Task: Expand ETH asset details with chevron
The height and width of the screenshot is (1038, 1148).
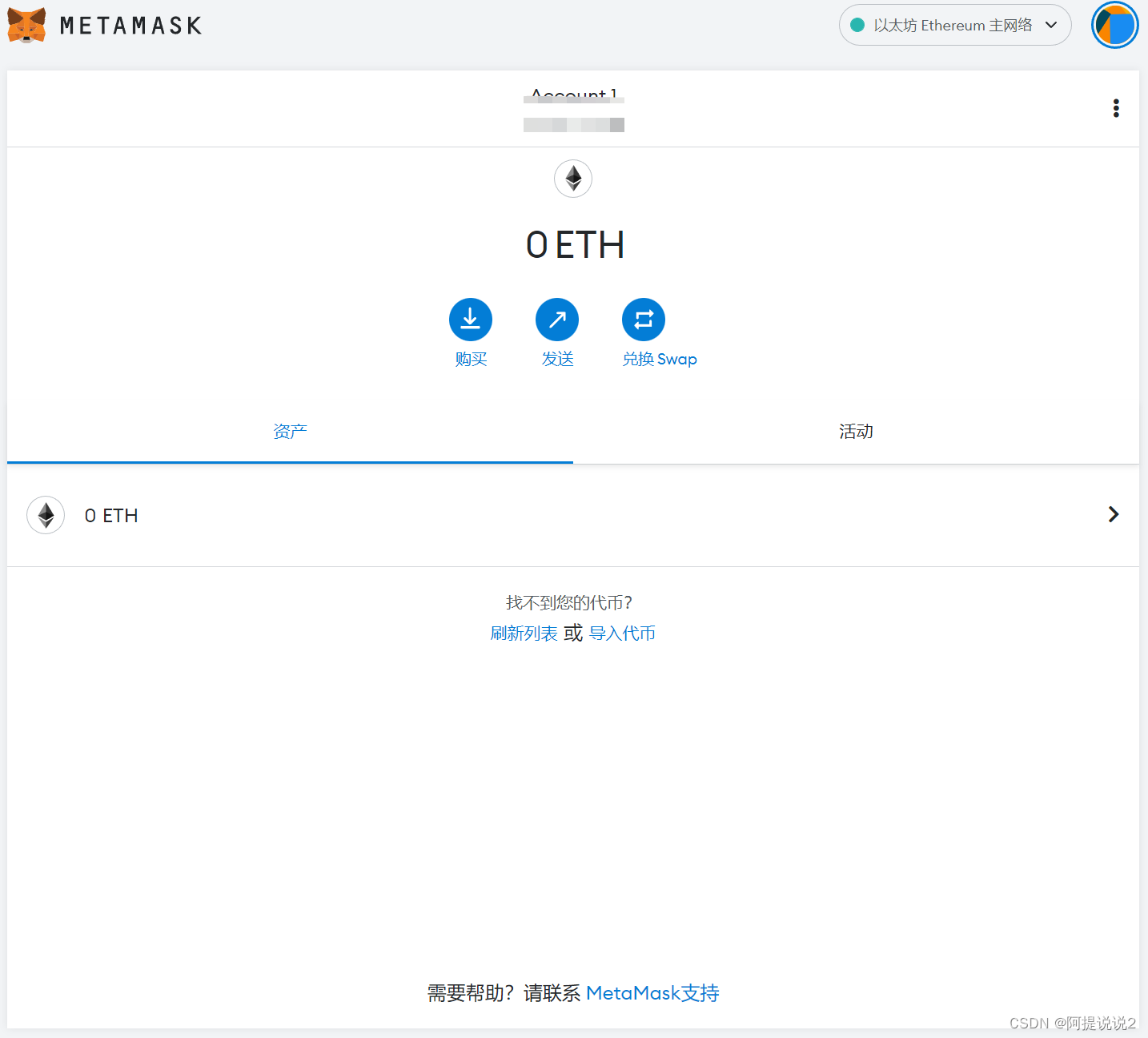Action: 1113,514
